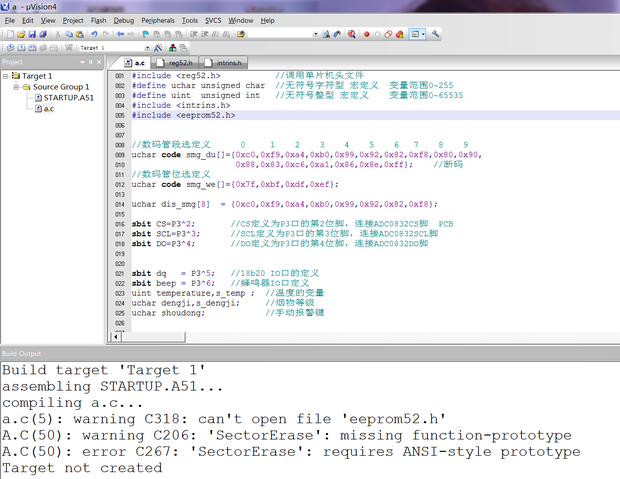This screenshot has height=479, width=620.
Task: Insert breakpoint using red dot icon
Action: (x=366, y=34)
